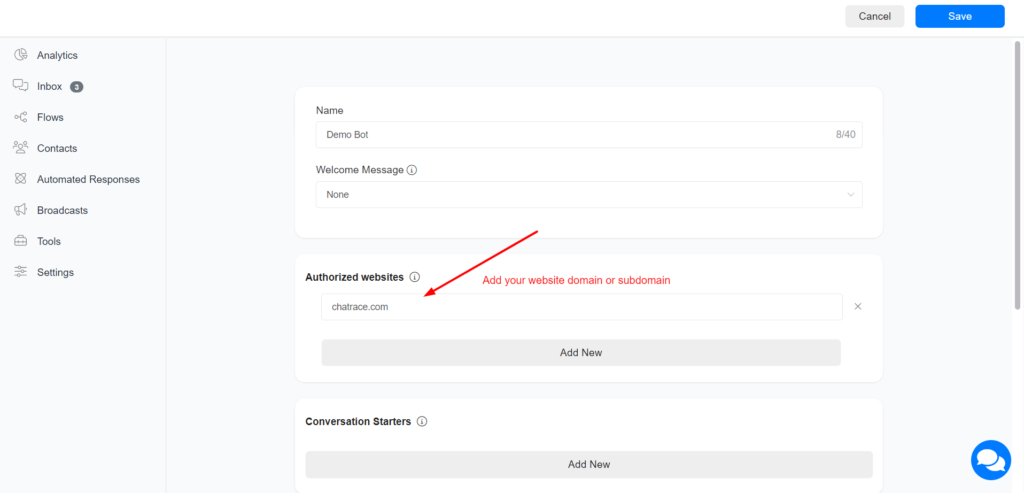Show the Conversation Starters info tooltip
1024x493 pixels.
(x=422, y=422)
